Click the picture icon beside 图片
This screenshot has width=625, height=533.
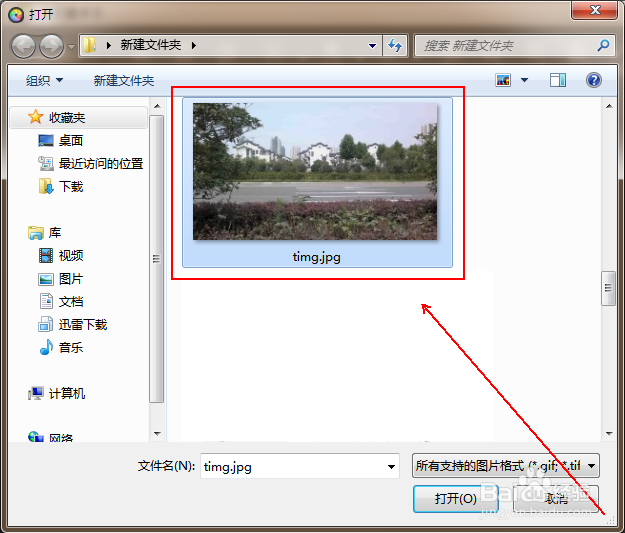(x=46, y=279)
